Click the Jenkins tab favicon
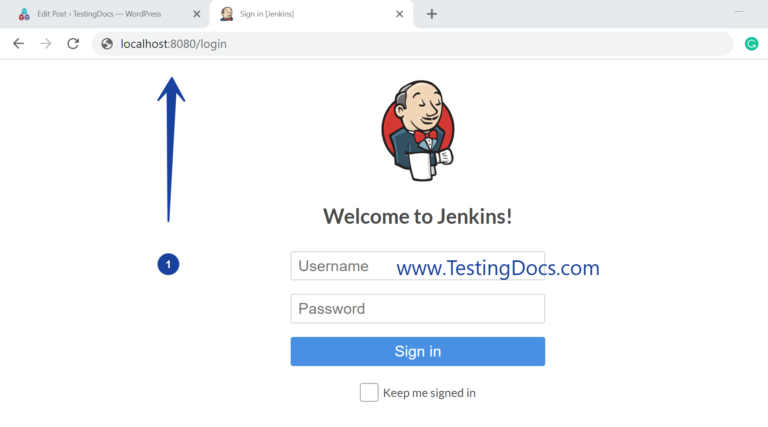Screen dimensions: 768x427 coord(227,14)
